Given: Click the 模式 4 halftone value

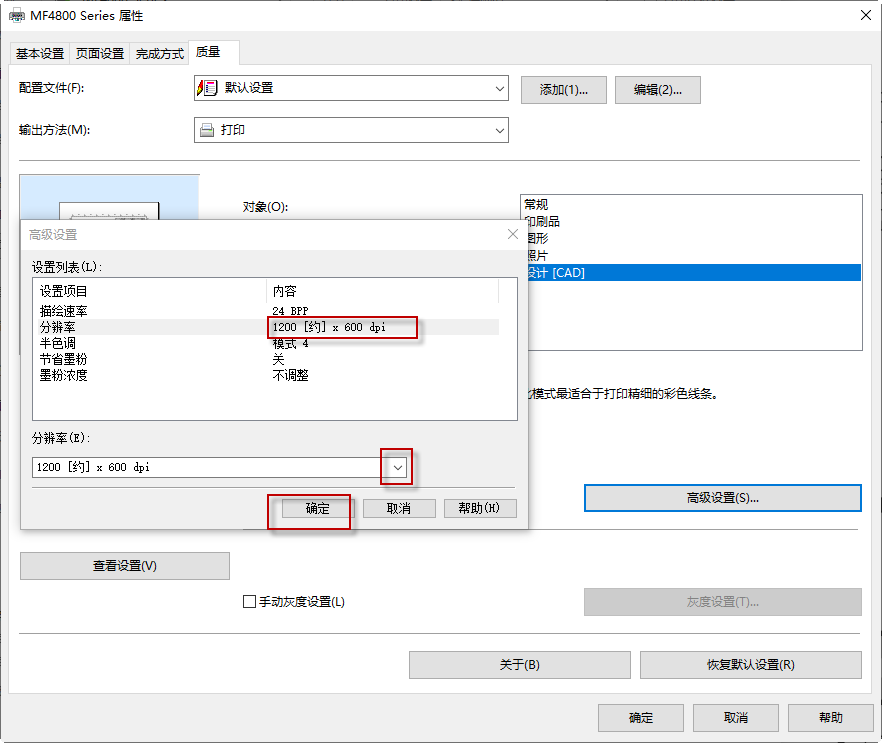Looking at the screenshot, I should click(x=290, y=344).
